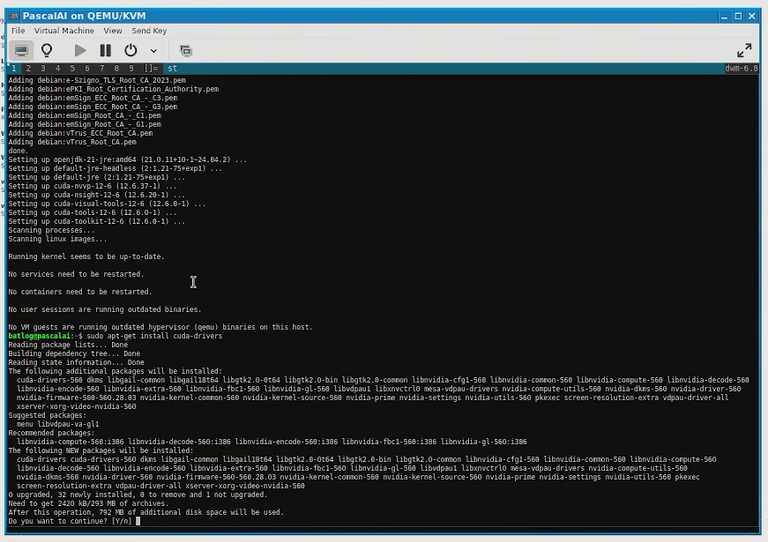Screen dimensions: 768x542
Task: Shut down the VM power icon
Action: [x=130, y=50]
